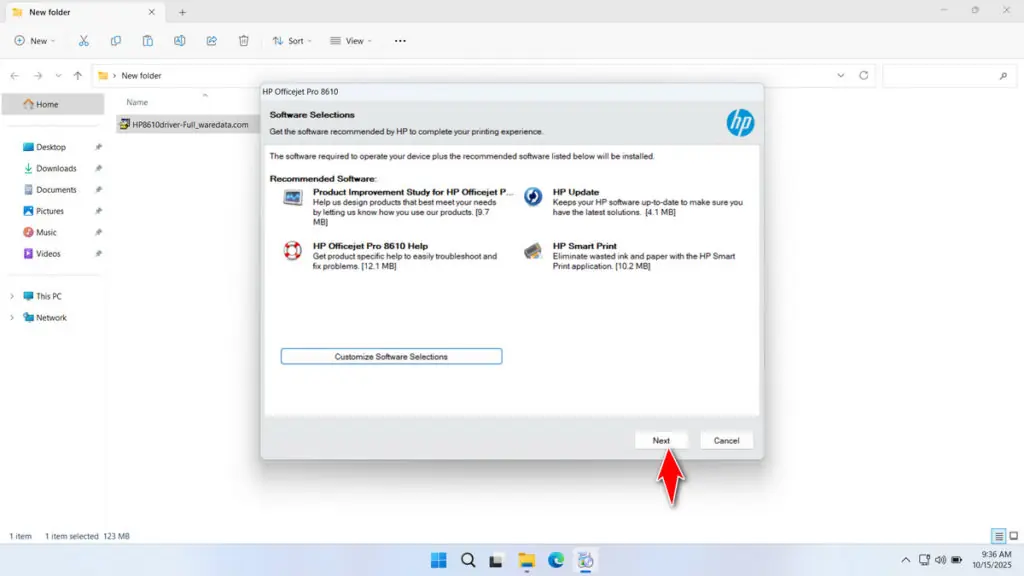Click the Share icon in the toolbar
The image size is (1024, 576).
[x=211, y=40]
